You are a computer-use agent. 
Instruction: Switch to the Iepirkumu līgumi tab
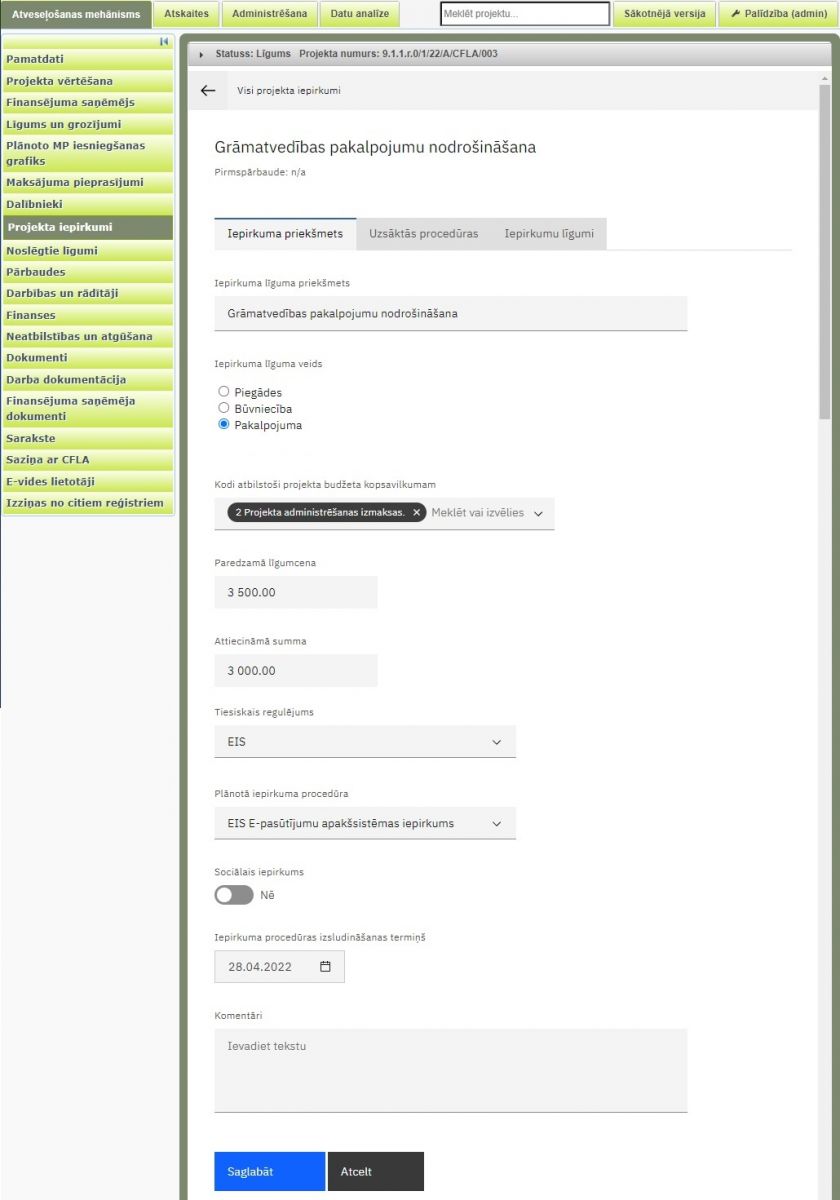549,234
